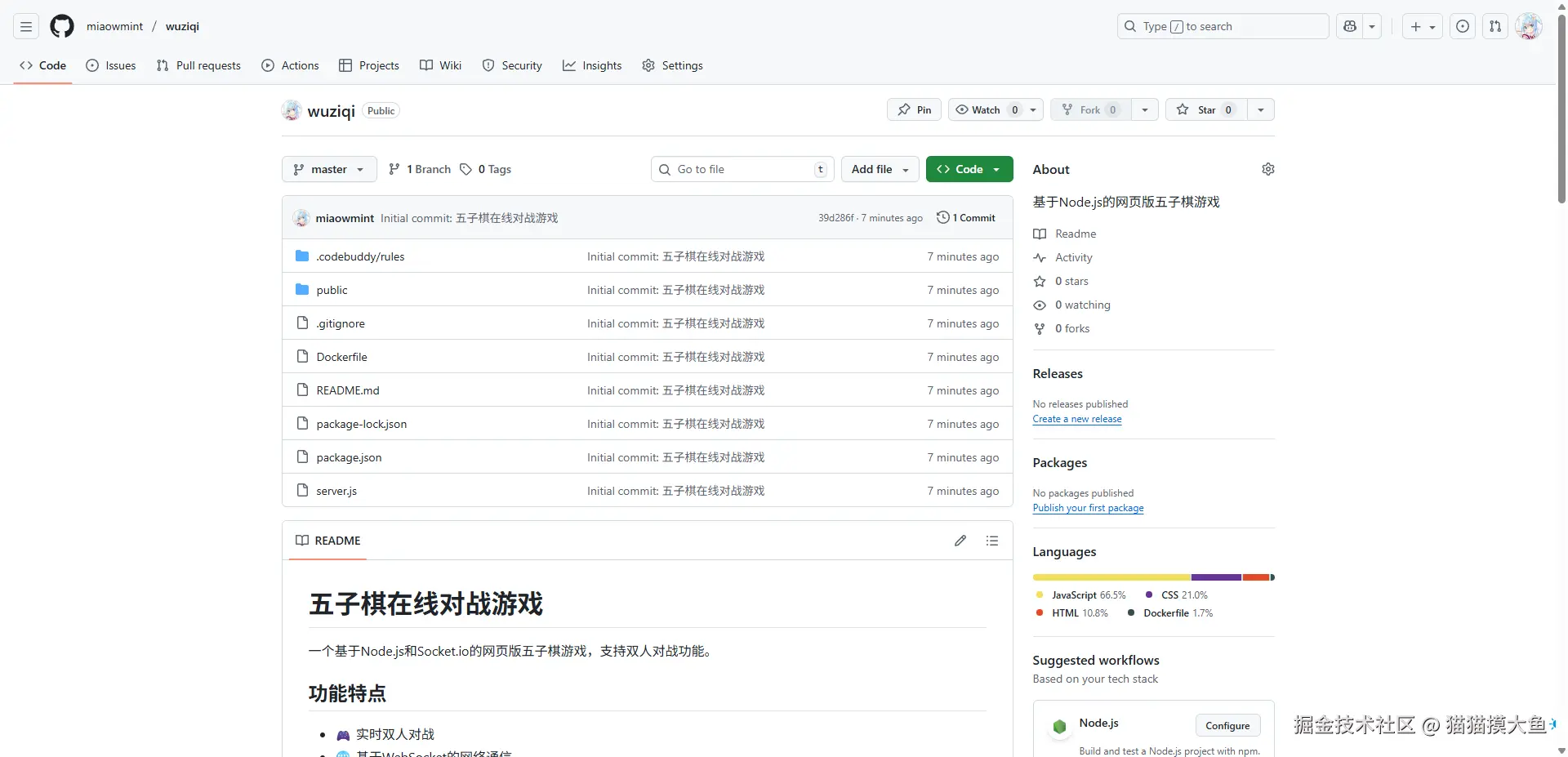Click the yellow JavaScript segment of language bar

click(x=1111, y=577)
